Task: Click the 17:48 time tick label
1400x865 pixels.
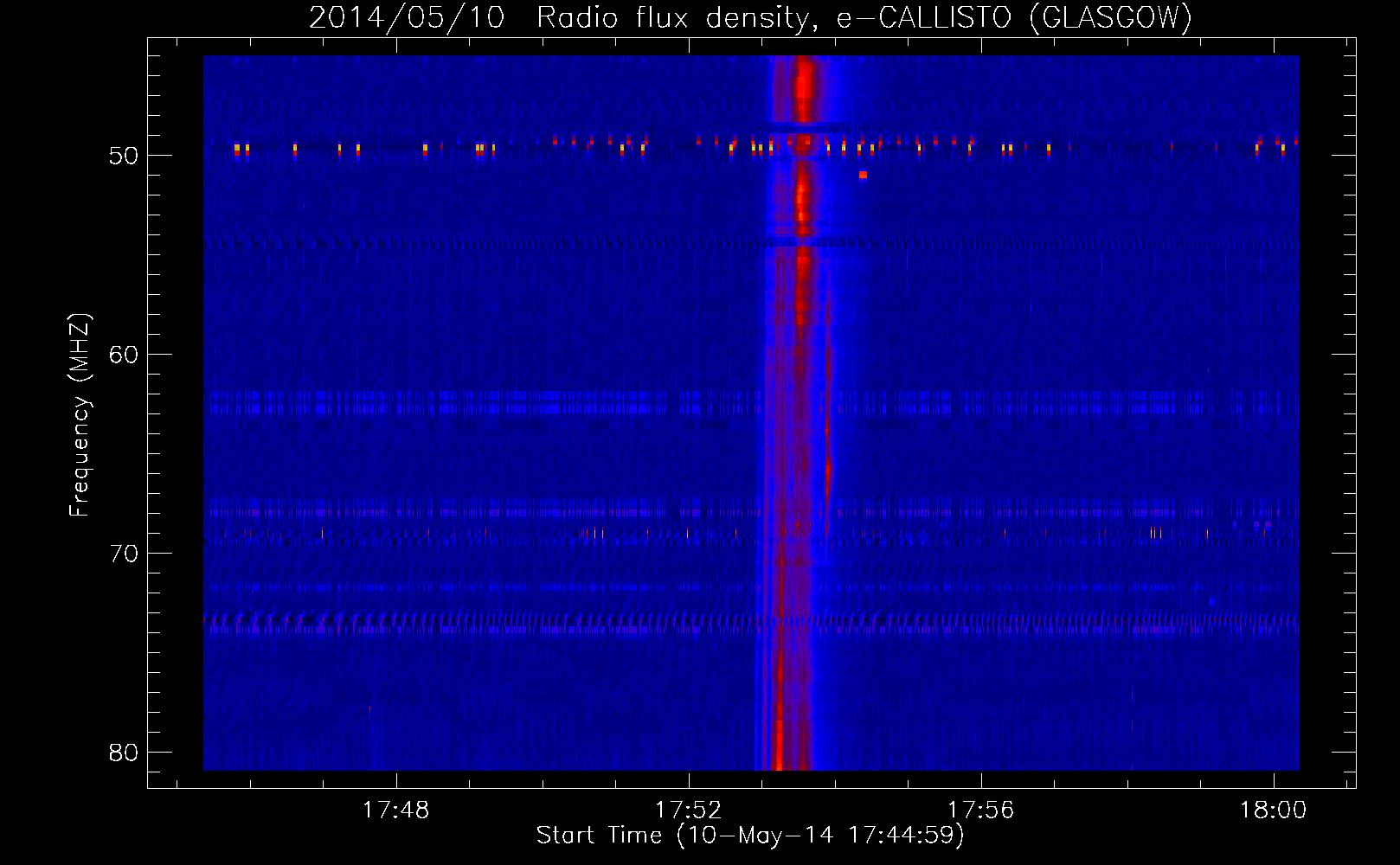Action: [x=395, y=811]
